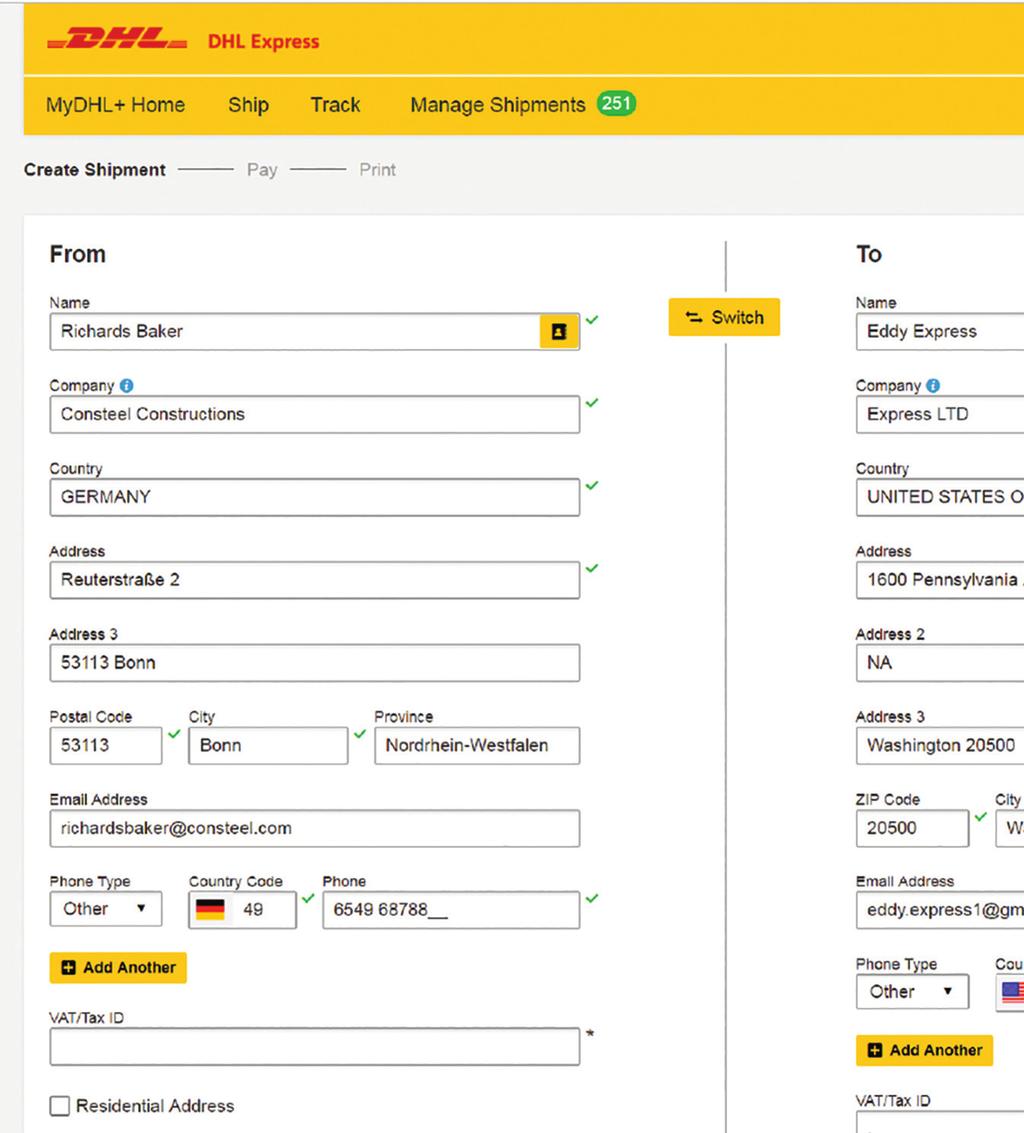Open the Track menu
This screenshot has height=1133, width=1024.
[335, 105]
